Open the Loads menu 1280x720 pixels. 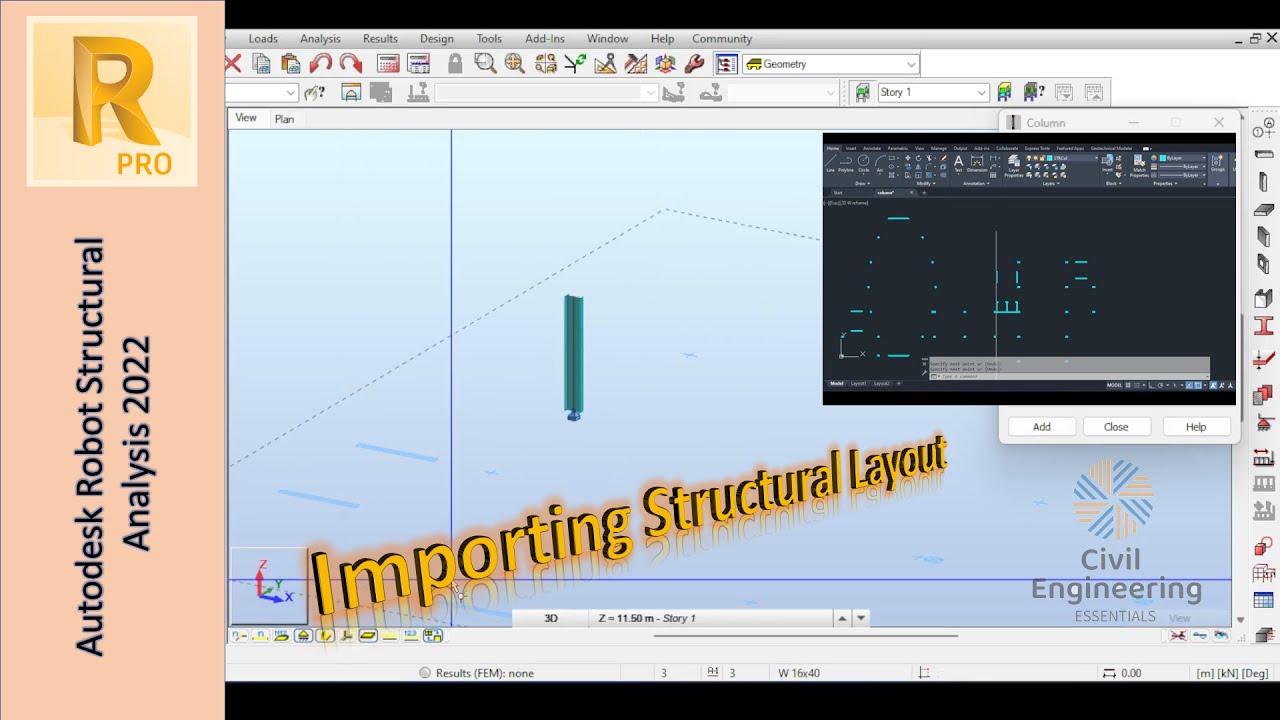[x=263, y=39]
